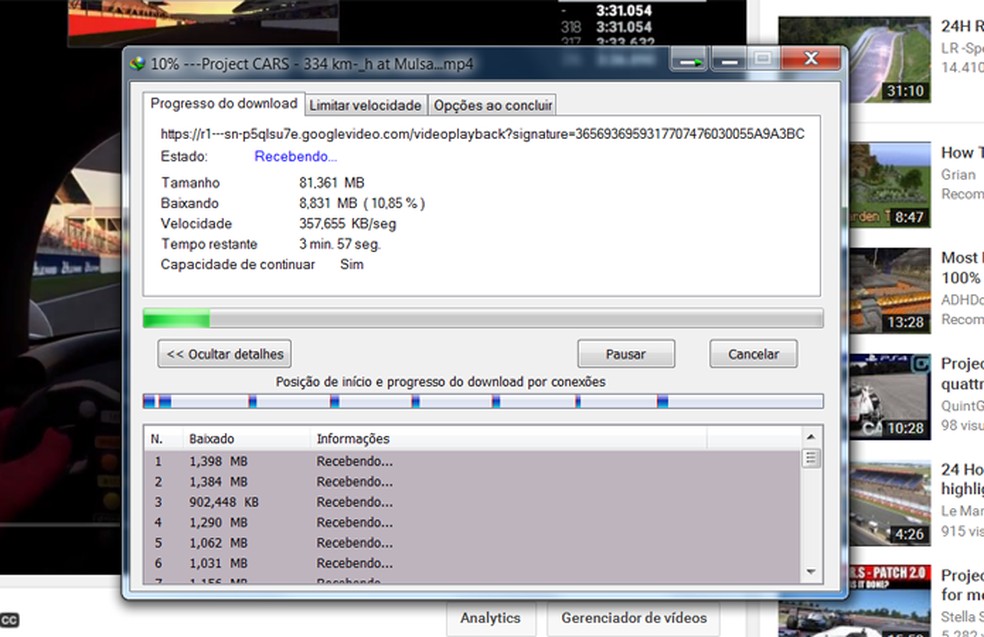Minimize the download progress window
984x637 pixels.
728,61
